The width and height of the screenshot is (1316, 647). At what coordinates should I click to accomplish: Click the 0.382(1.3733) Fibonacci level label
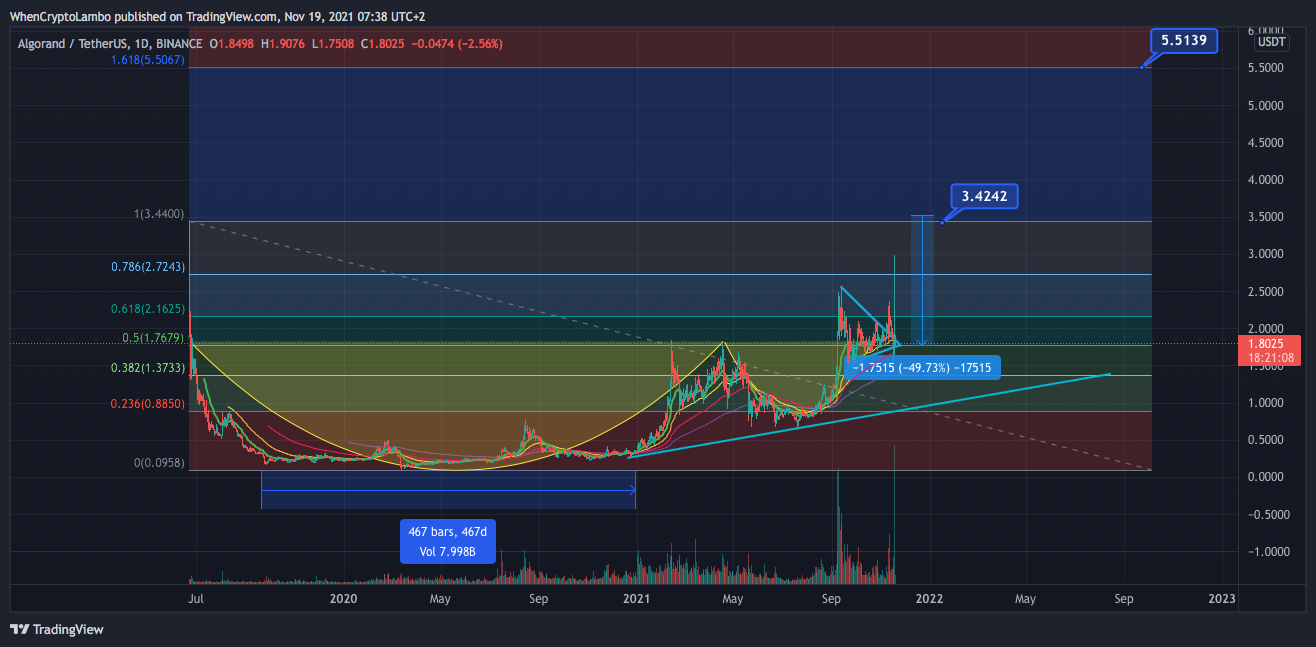point(148,369)
